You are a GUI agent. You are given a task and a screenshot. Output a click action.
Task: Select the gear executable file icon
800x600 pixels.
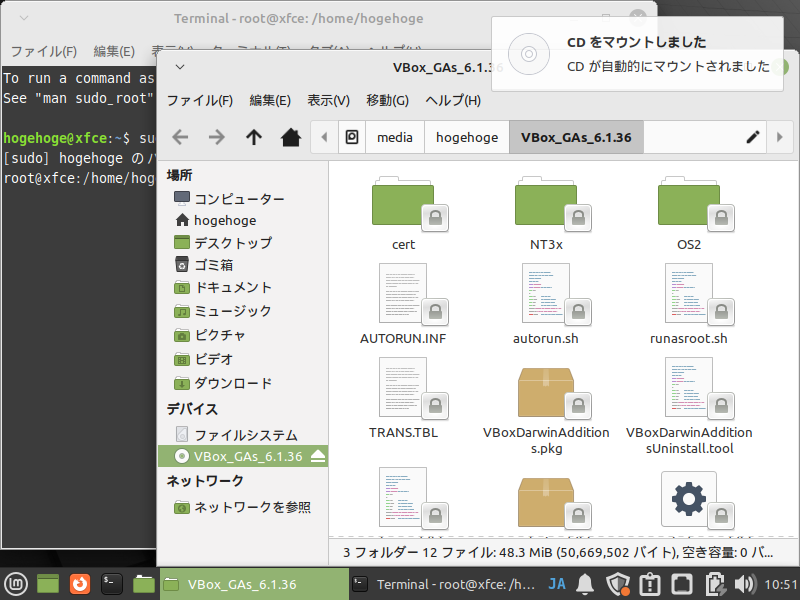[x=689, y=499]
